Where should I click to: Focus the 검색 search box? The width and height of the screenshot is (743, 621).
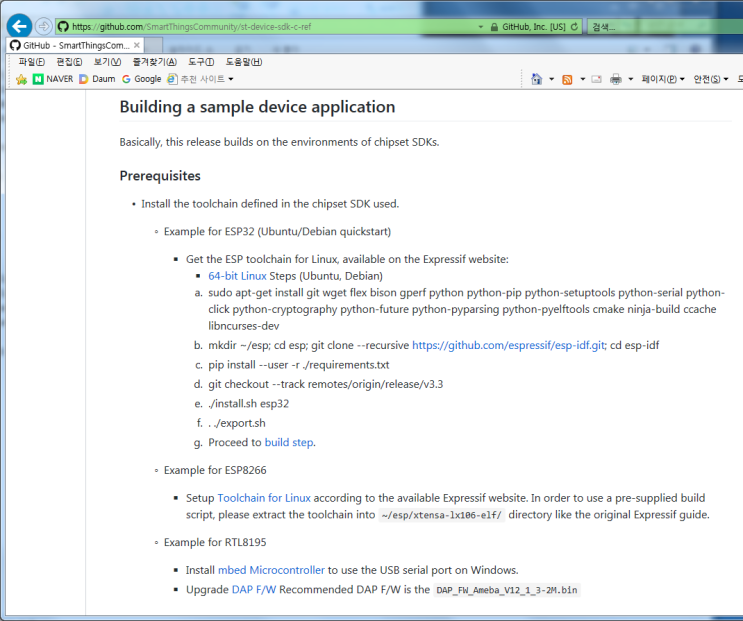(663, 27)
